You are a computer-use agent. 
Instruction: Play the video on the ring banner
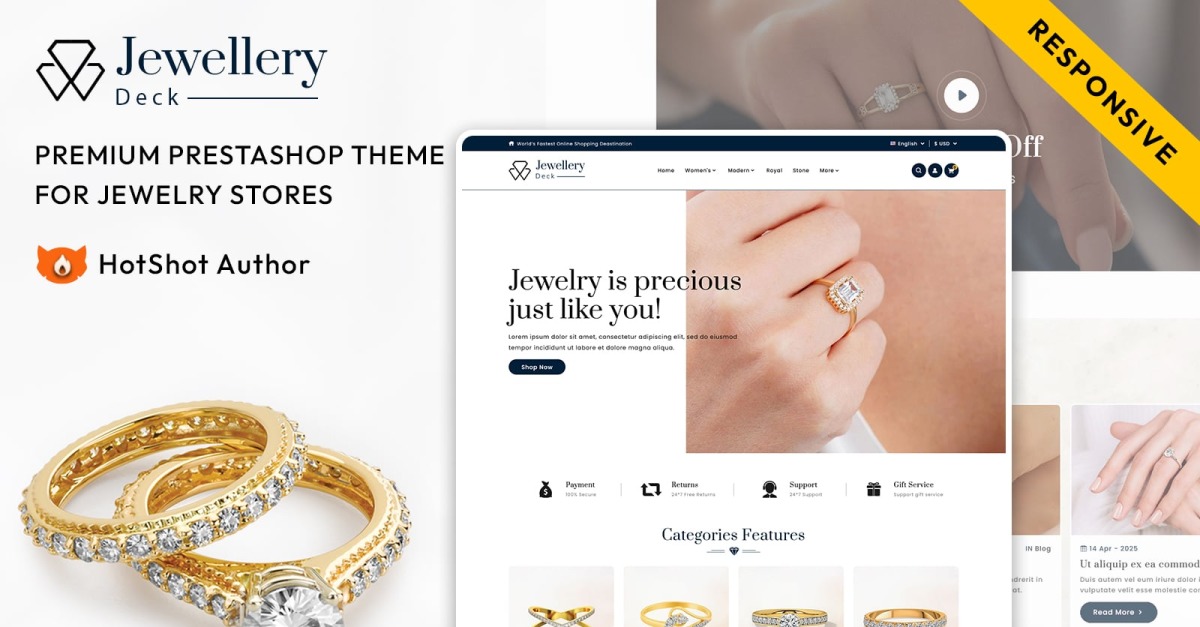pos(961,96)
